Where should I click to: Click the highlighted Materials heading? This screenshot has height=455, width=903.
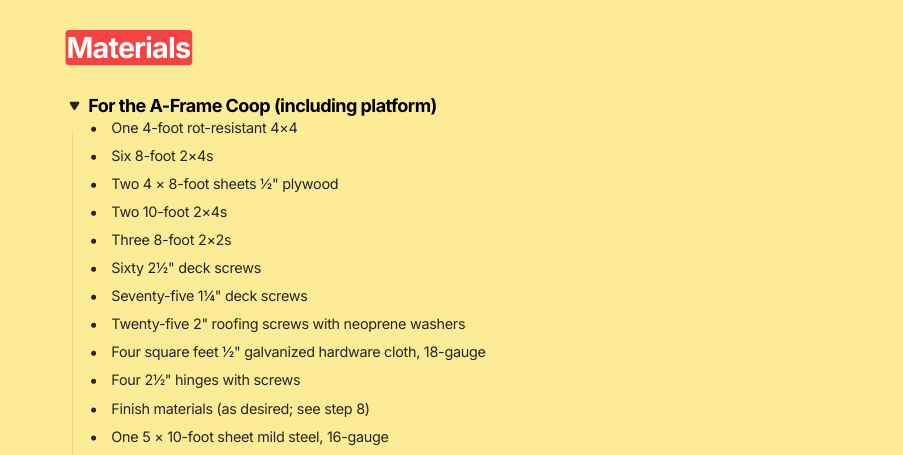[x=129, y=48]
